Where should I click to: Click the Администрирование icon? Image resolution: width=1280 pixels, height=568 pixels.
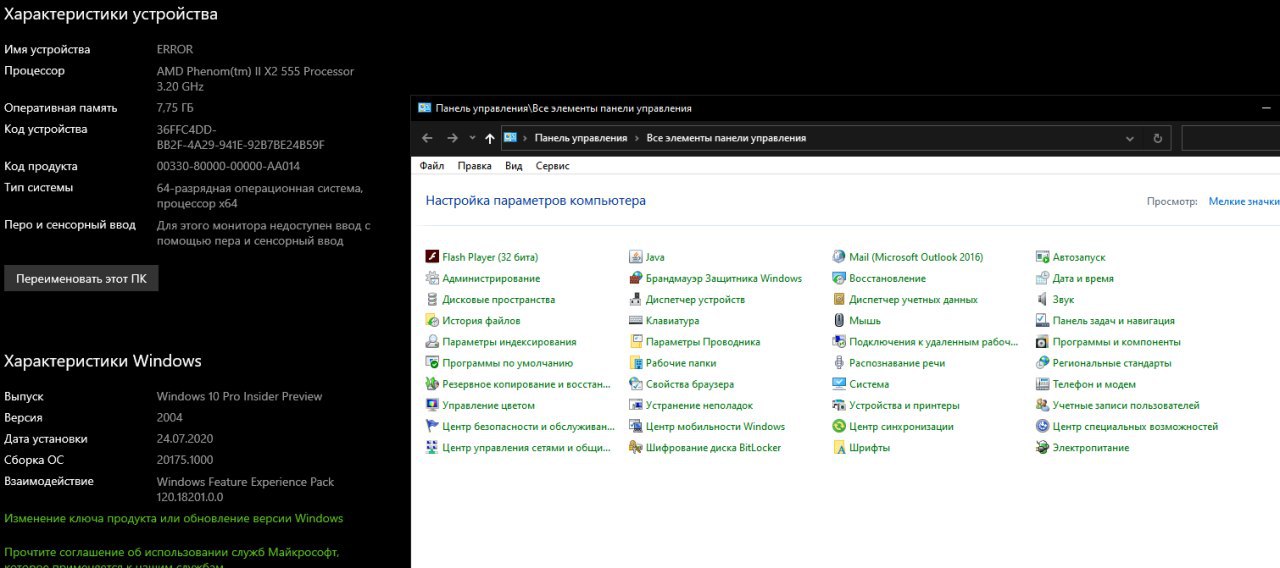432,278
